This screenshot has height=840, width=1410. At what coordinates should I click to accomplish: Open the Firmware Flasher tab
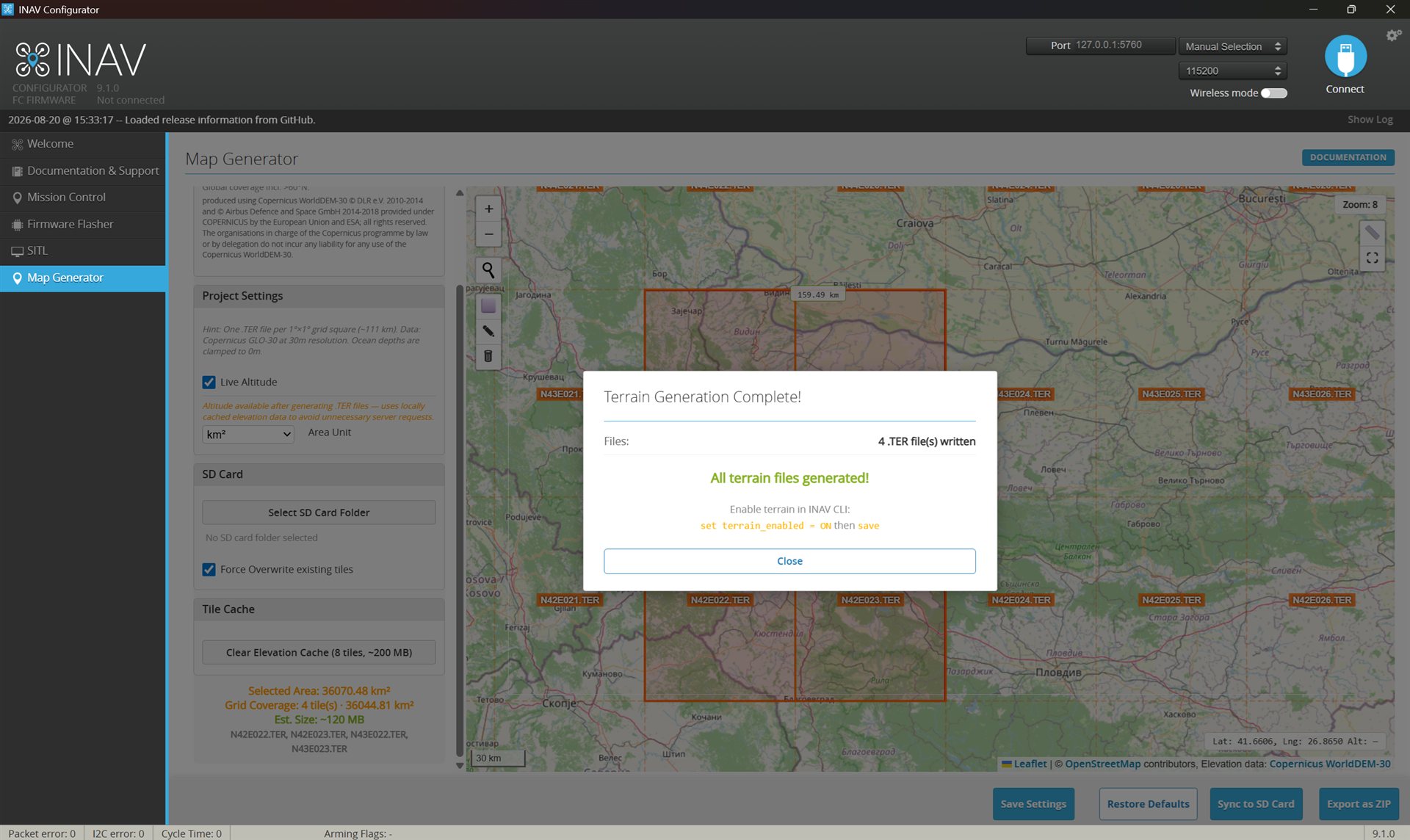pyautogui.click(x=83, y=225)
